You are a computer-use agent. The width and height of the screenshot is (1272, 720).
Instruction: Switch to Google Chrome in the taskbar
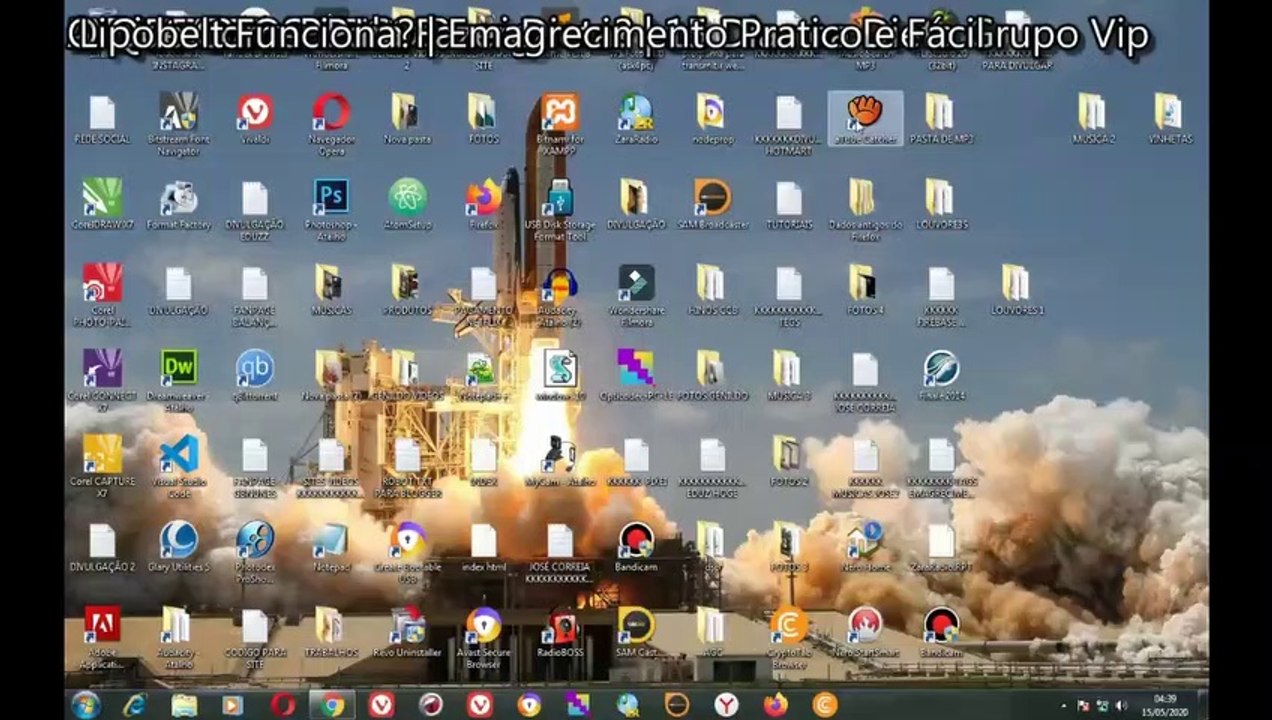coord(332,704)
